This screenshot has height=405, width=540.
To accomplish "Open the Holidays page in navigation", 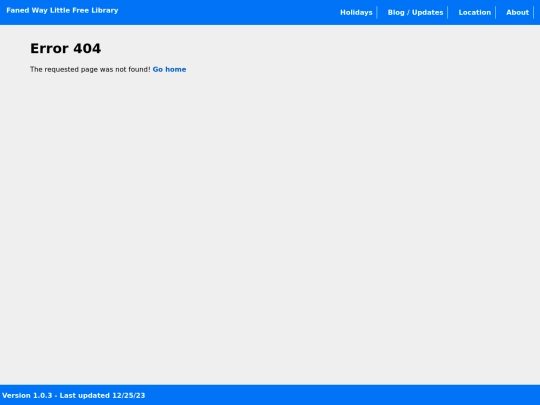I will [356, 12].
